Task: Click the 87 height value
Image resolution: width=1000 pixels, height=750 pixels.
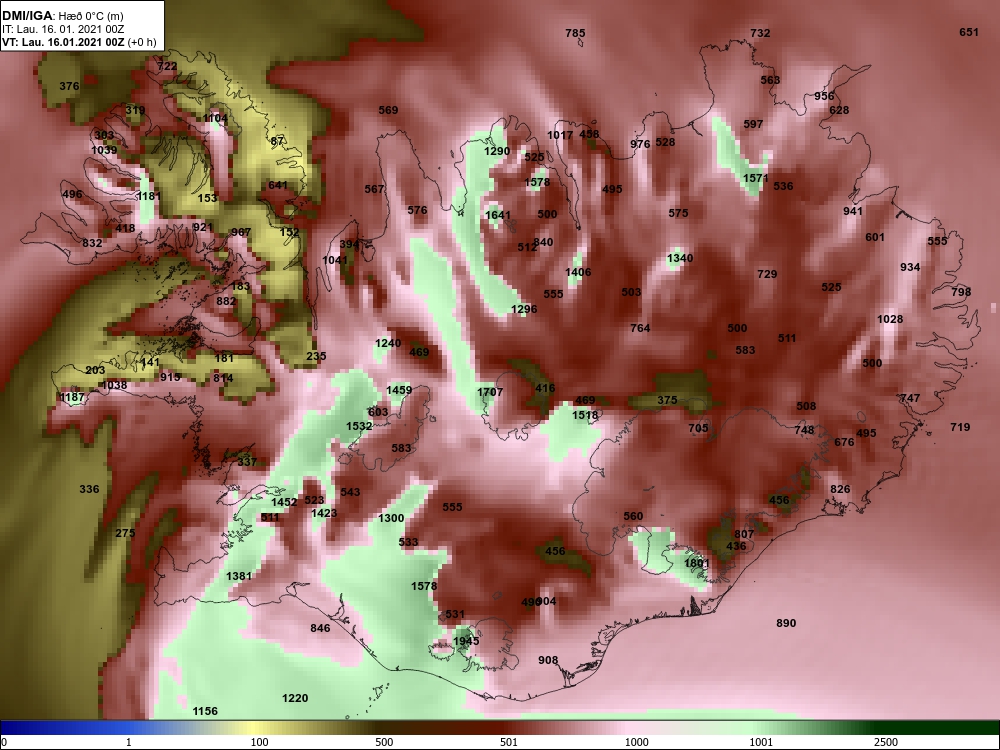Action: coord(277,141)
